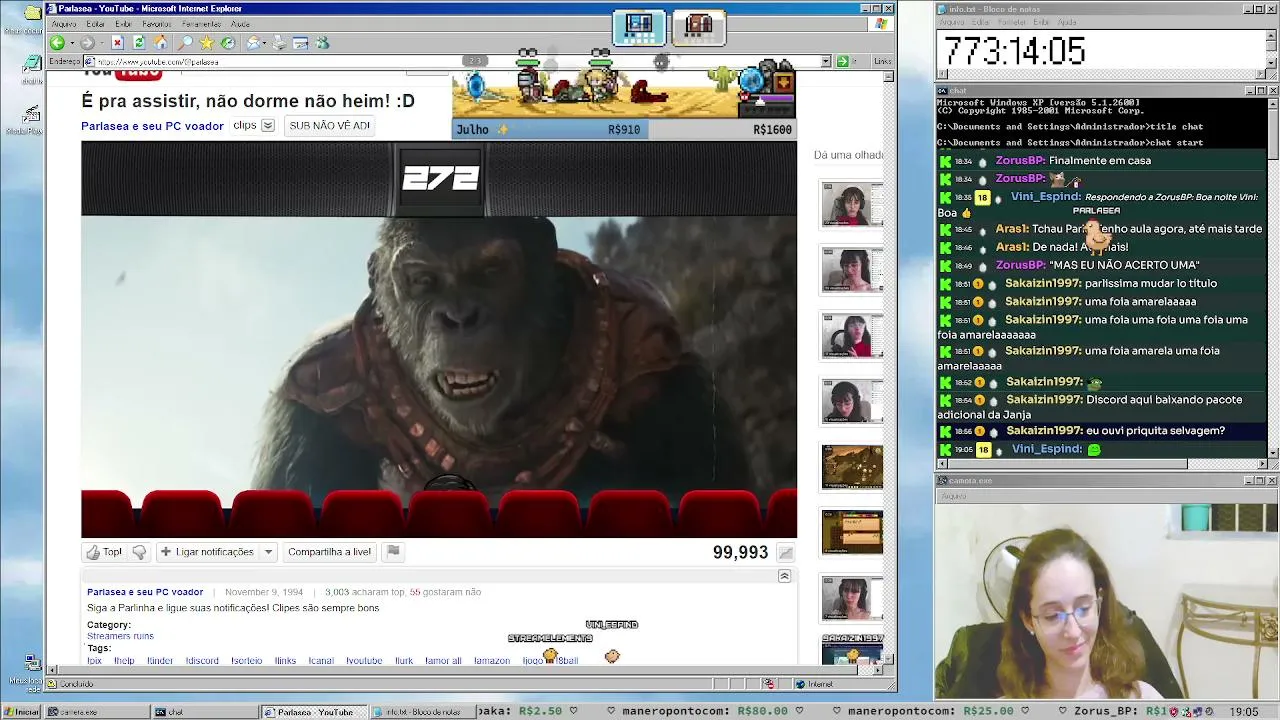Click the !amazon tag link

tap(491, 661)
